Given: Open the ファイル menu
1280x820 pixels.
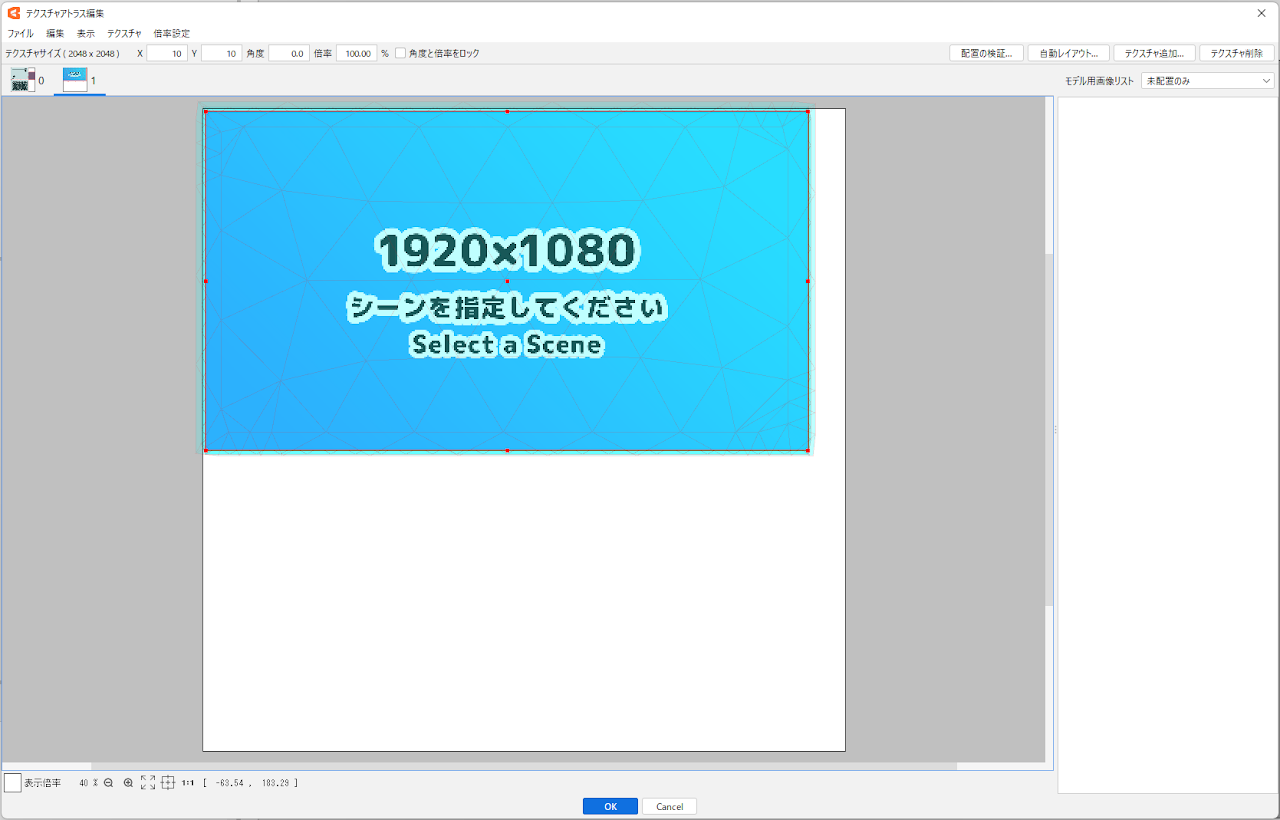Looking at the screenshot, I should click(20, 33).
